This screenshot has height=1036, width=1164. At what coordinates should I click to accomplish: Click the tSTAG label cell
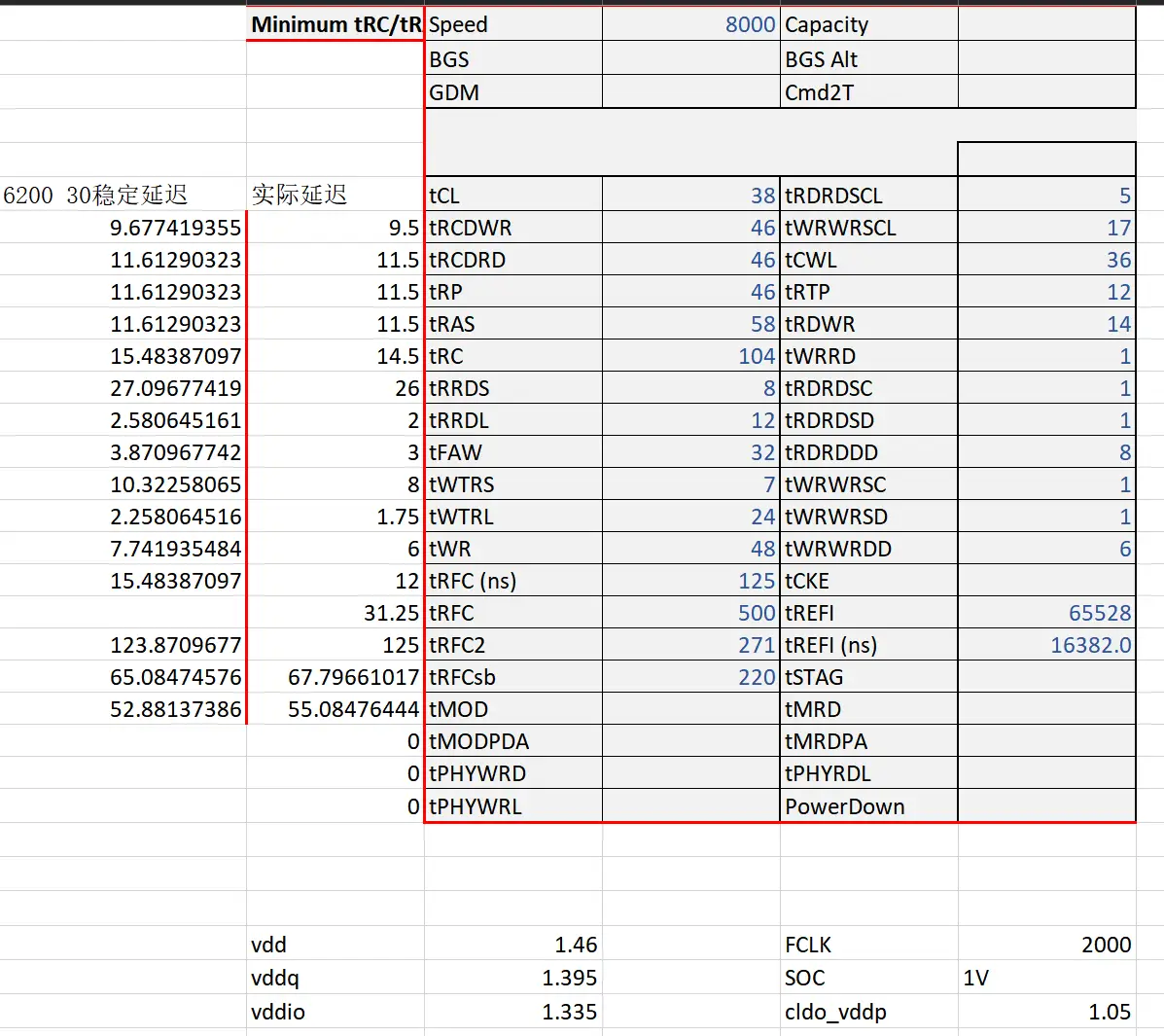[868, 676]
